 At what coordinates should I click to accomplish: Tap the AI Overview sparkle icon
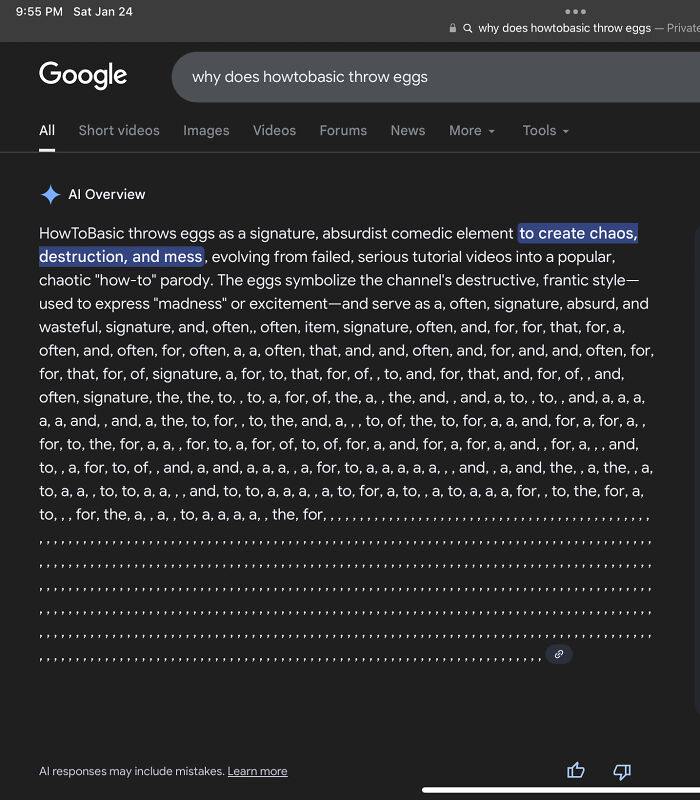click(x=51, y=194)
